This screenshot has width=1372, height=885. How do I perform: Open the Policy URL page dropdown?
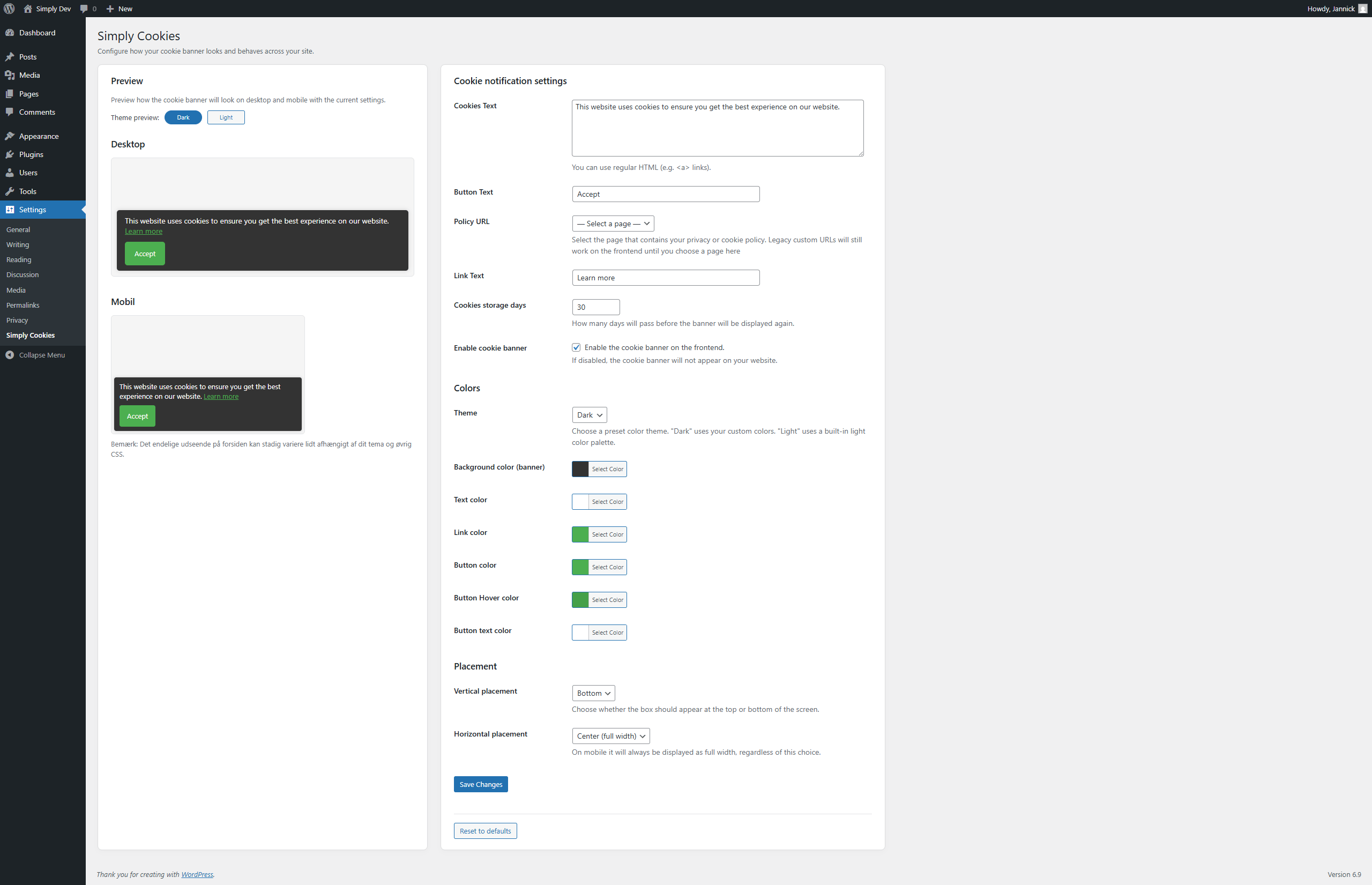point(613,224)
